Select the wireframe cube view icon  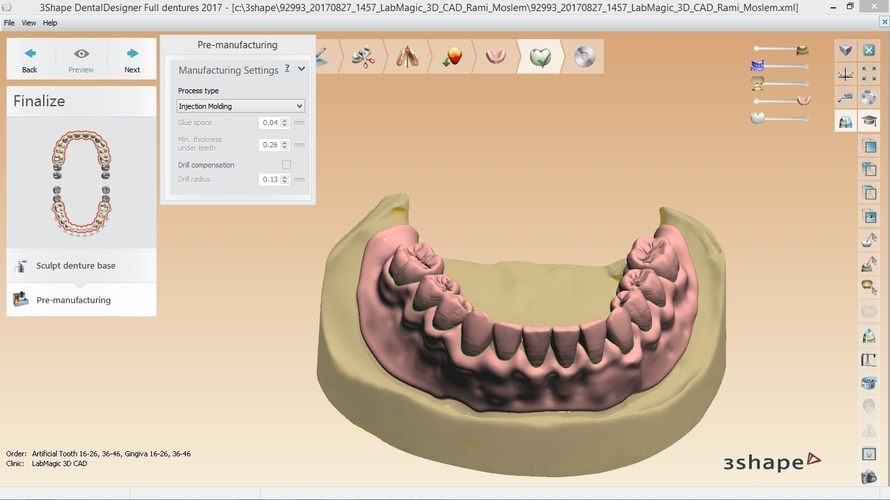(869, 193)
